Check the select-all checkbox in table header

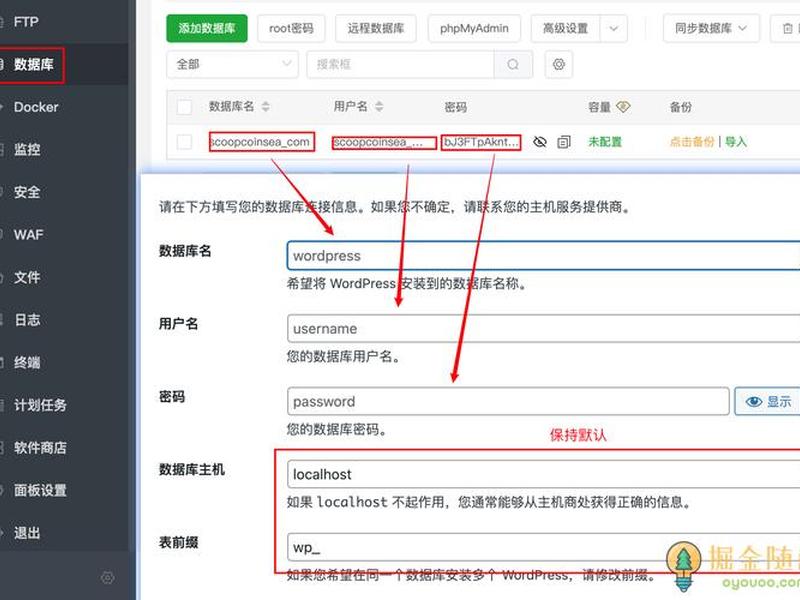click(x=184, y=107)
